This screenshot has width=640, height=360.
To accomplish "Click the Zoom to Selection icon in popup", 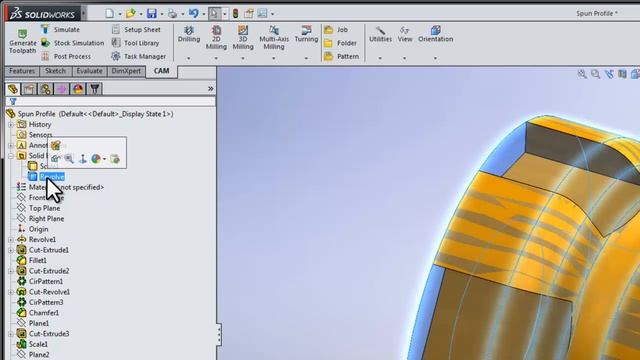I will click(69, 159).
